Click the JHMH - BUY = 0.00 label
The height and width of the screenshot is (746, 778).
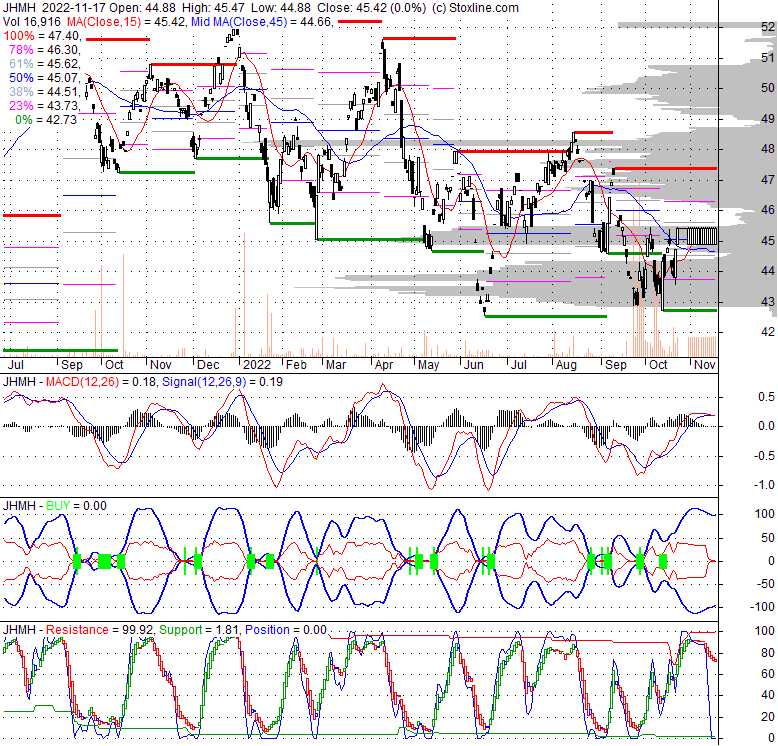55,505
